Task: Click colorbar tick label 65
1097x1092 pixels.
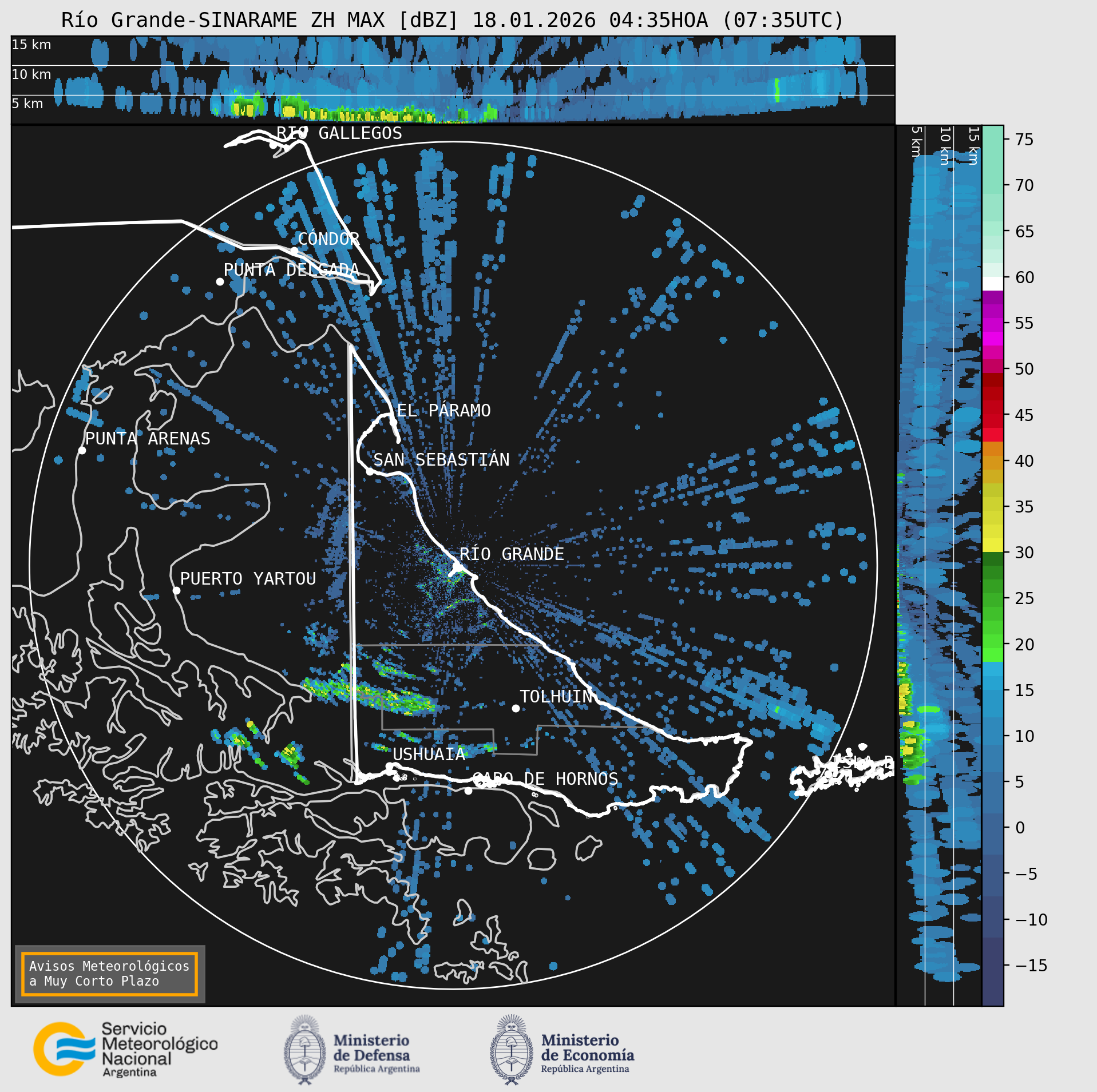Action: (x=1024, y=232)
